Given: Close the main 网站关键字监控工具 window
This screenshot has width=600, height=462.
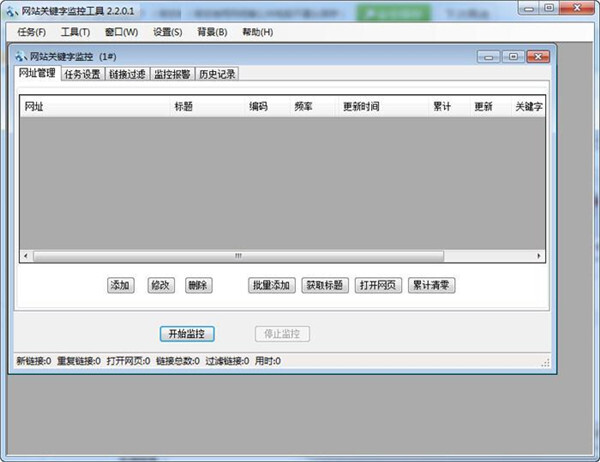Looking at the screenshot, I should [577, 8].
